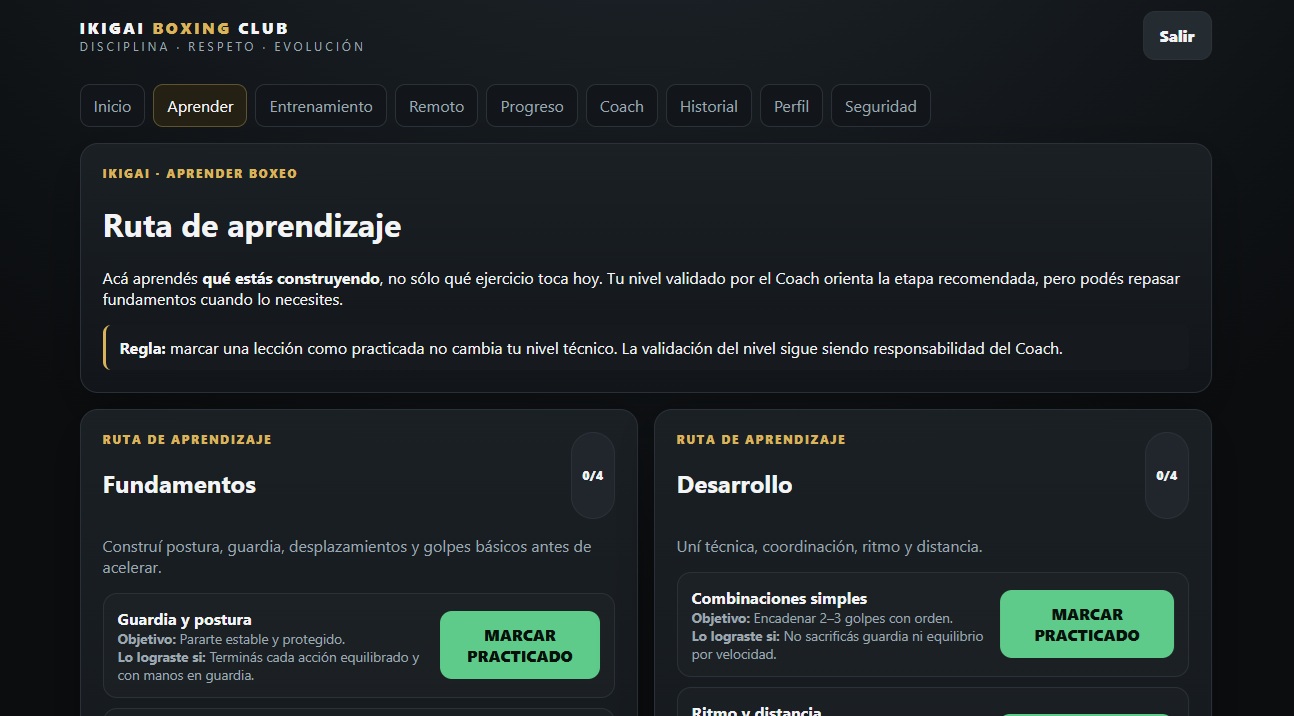
Task: Click the Fundamentos card heading
Action: (179, 485)
